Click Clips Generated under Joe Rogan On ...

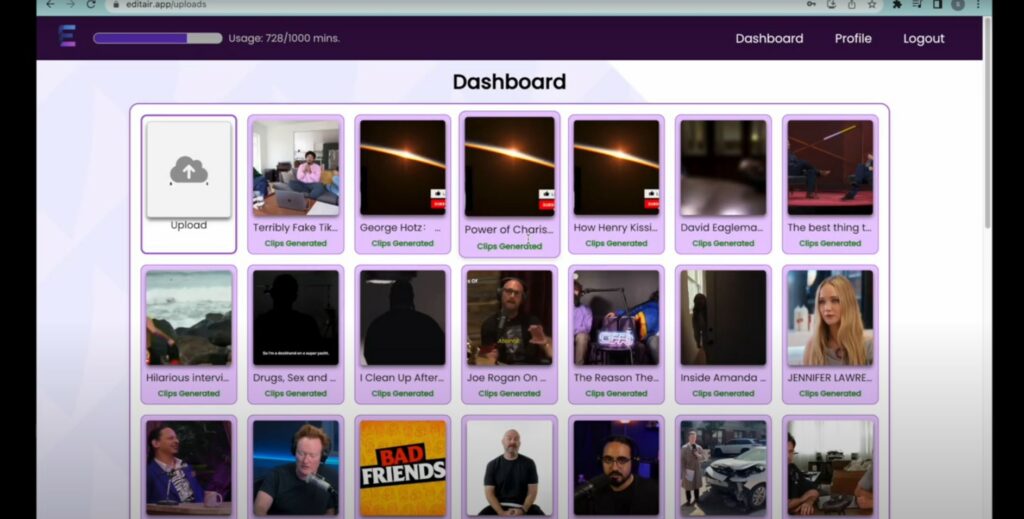point(509,394)
